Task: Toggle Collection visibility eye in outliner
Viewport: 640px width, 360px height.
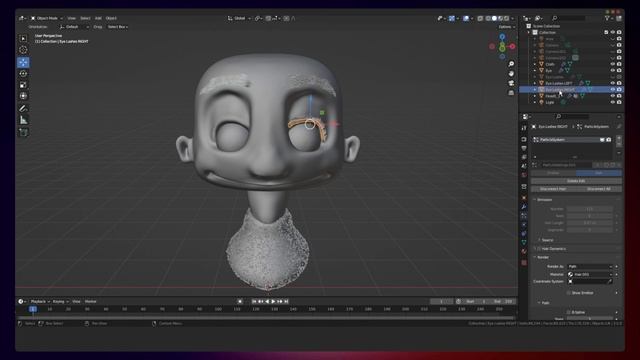Action: tap(613, 32)
